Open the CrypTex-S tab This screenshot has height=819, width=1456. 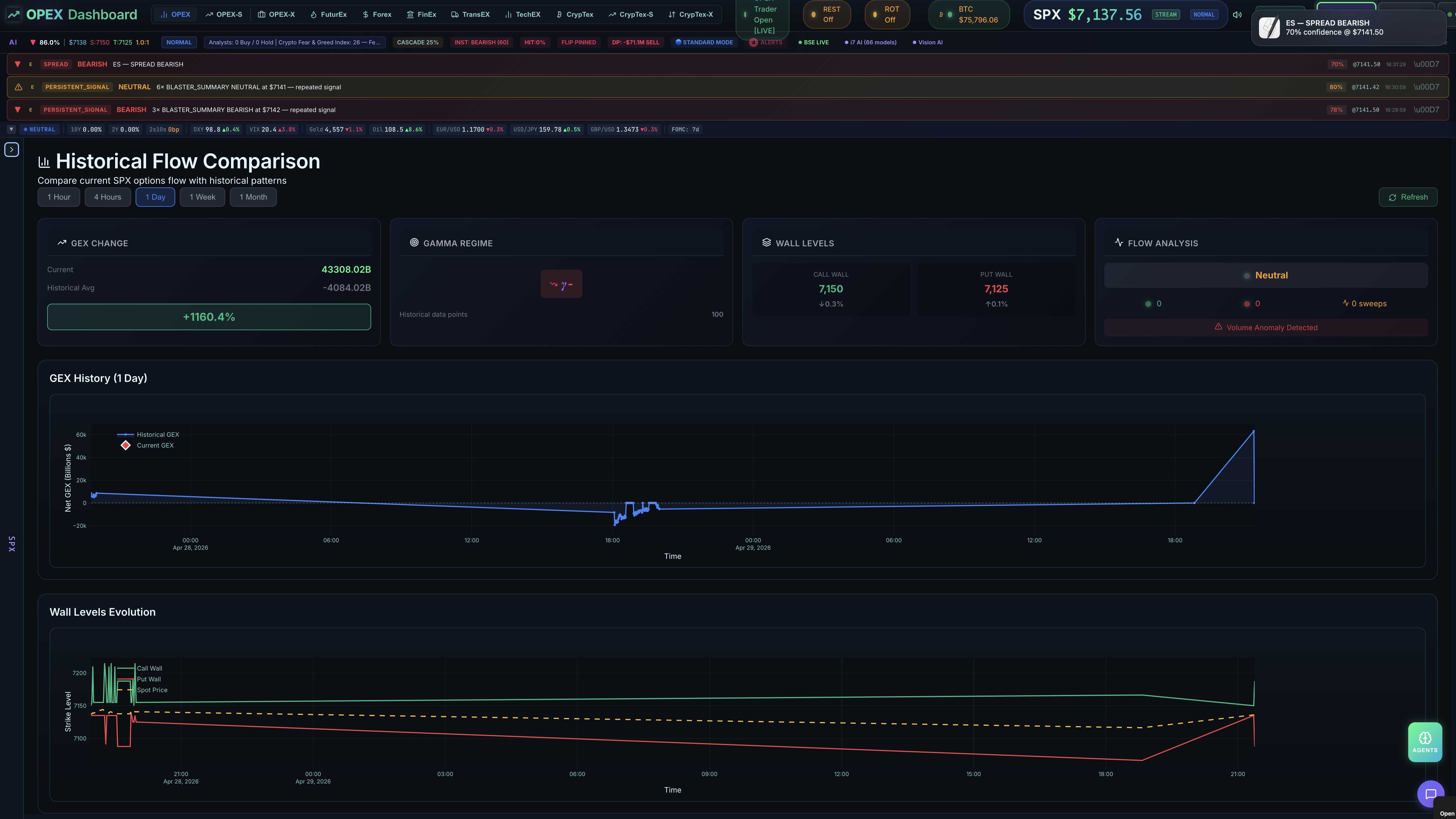[631, 15]
